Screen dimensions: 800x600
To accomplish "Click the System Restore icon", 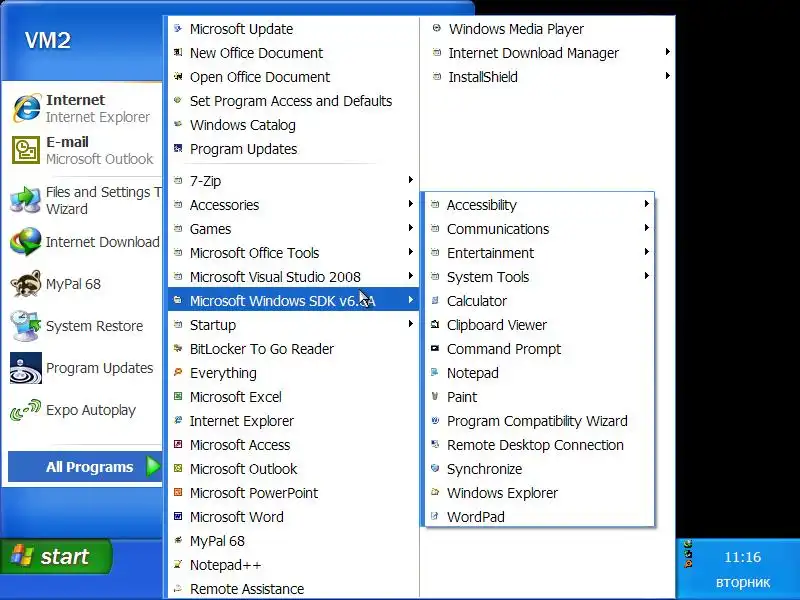I will [26, 326].
